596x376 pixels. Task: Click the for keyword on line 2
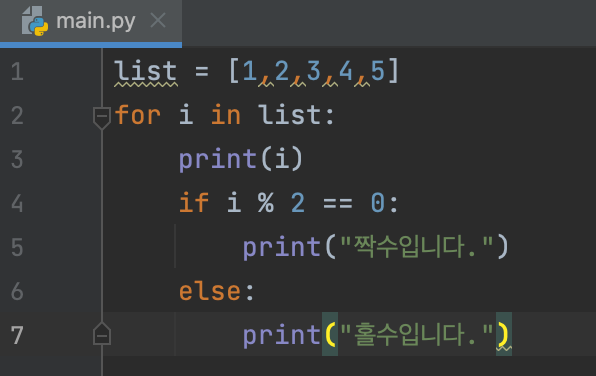(137, 115)
